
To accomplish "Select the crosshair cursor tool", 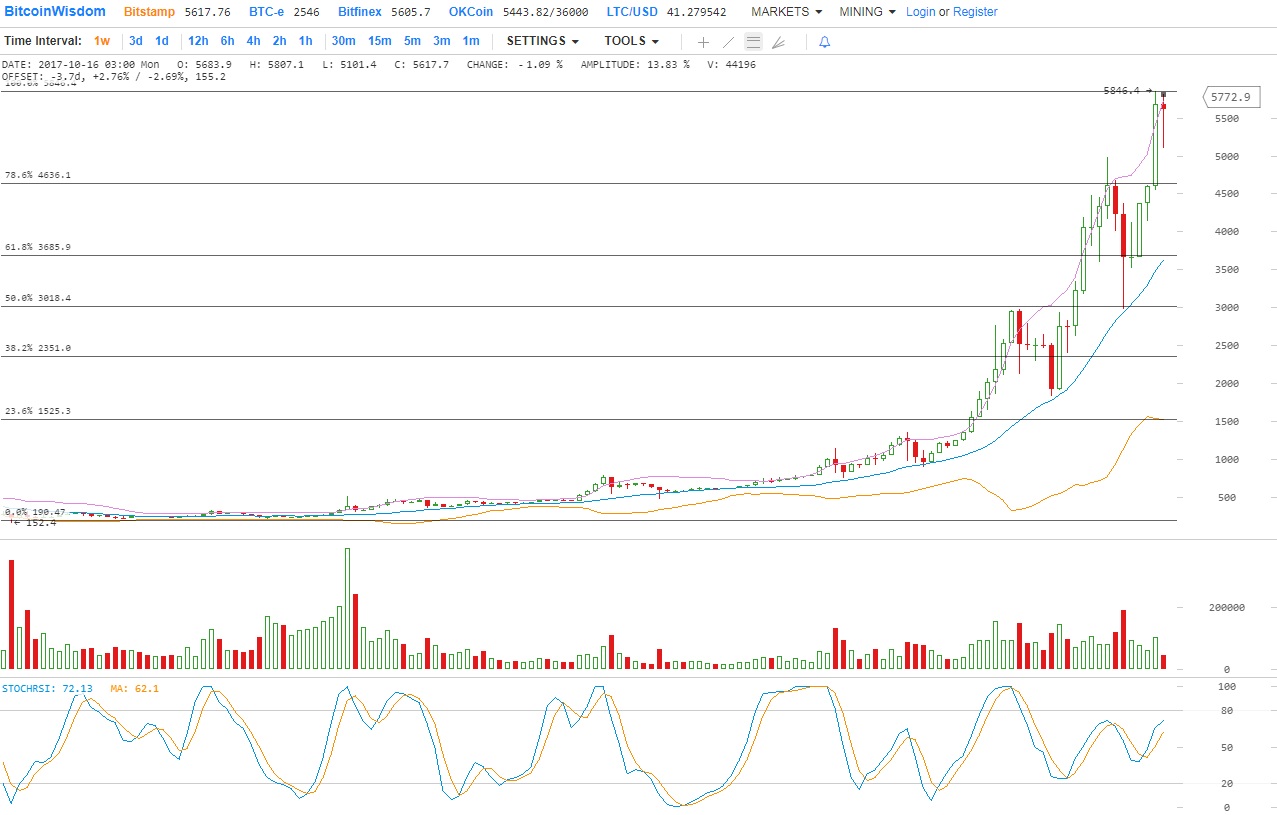I will (703, 42).
